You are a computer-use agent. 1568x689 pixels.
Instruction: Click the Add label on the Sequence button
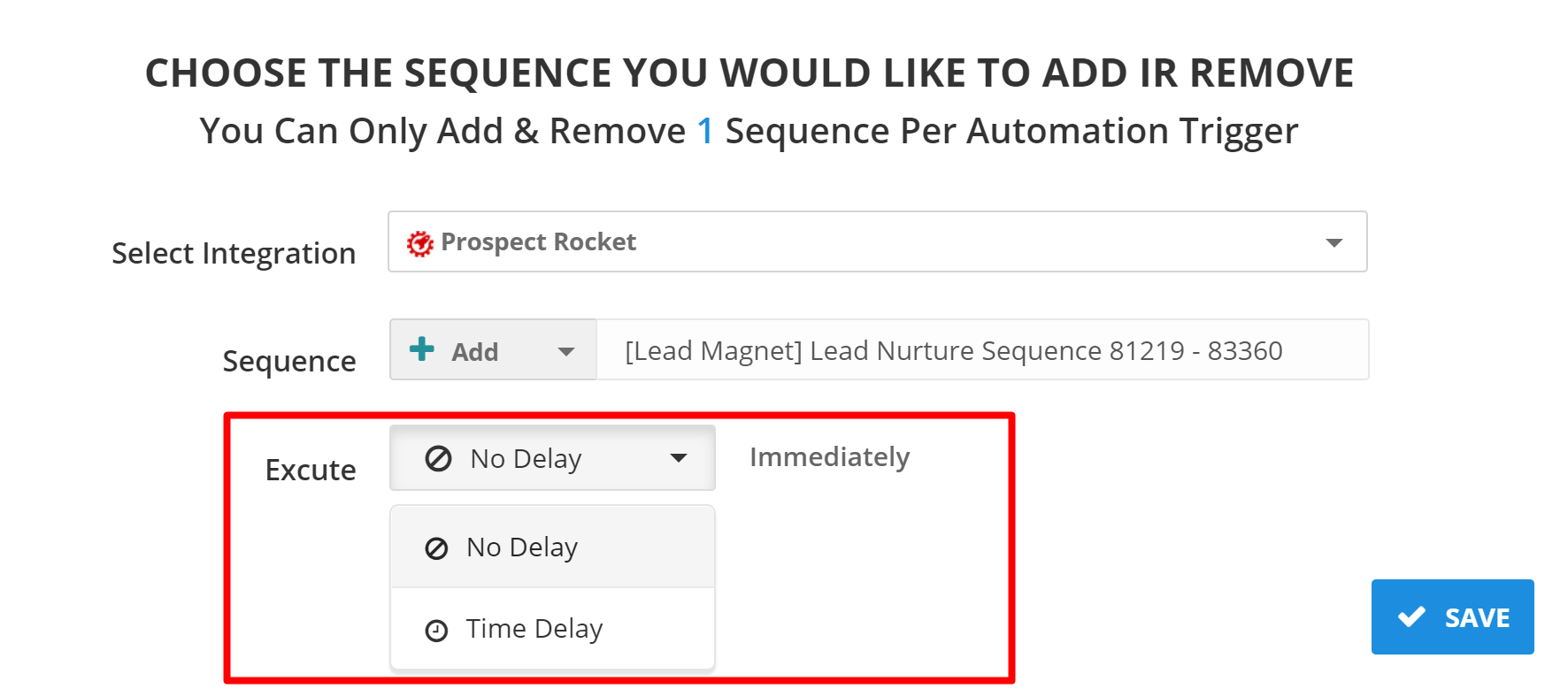coord(475,352)
